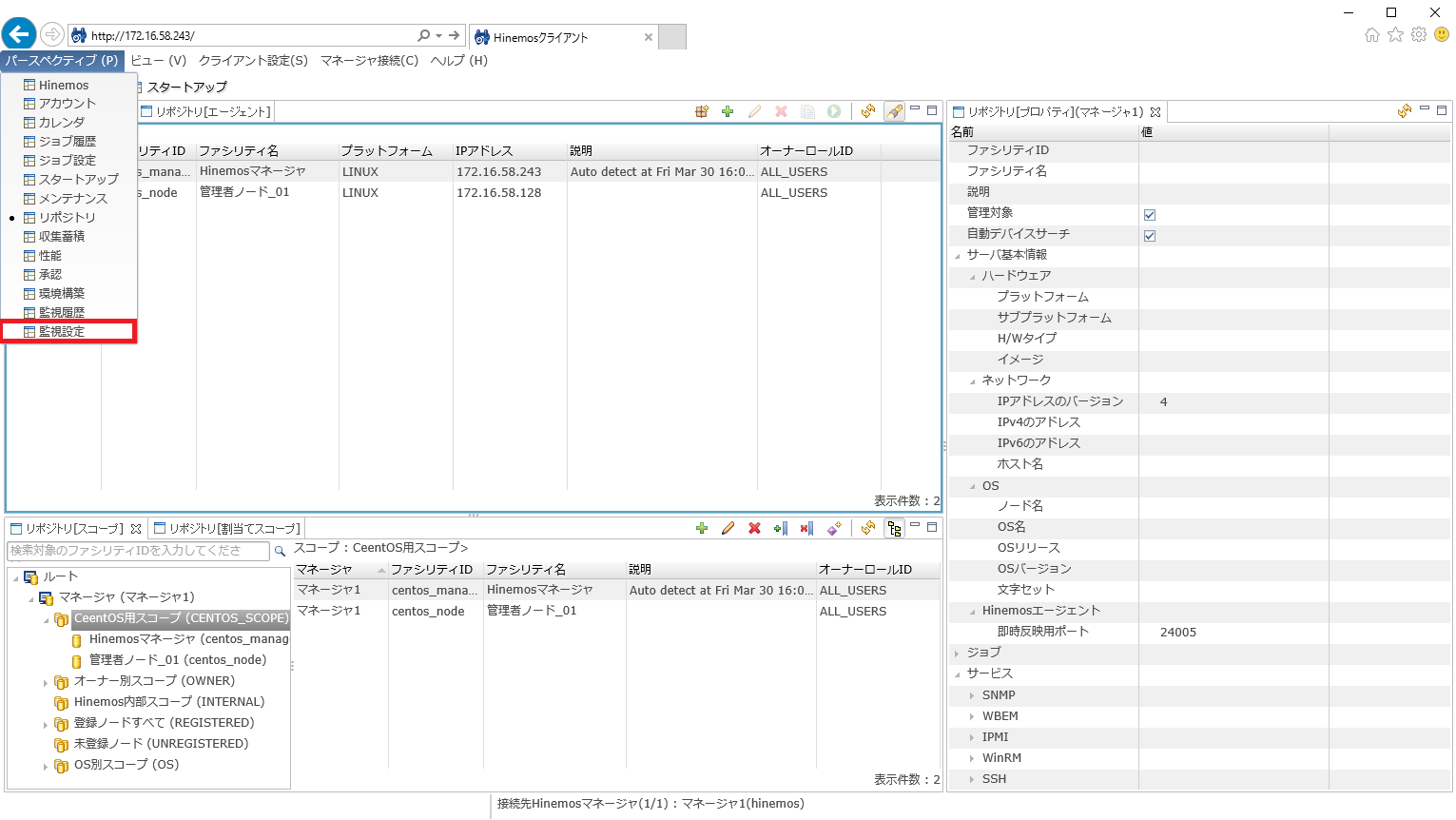Click pencil edit icon in scope panel toolbar

[x=728, y=528]
